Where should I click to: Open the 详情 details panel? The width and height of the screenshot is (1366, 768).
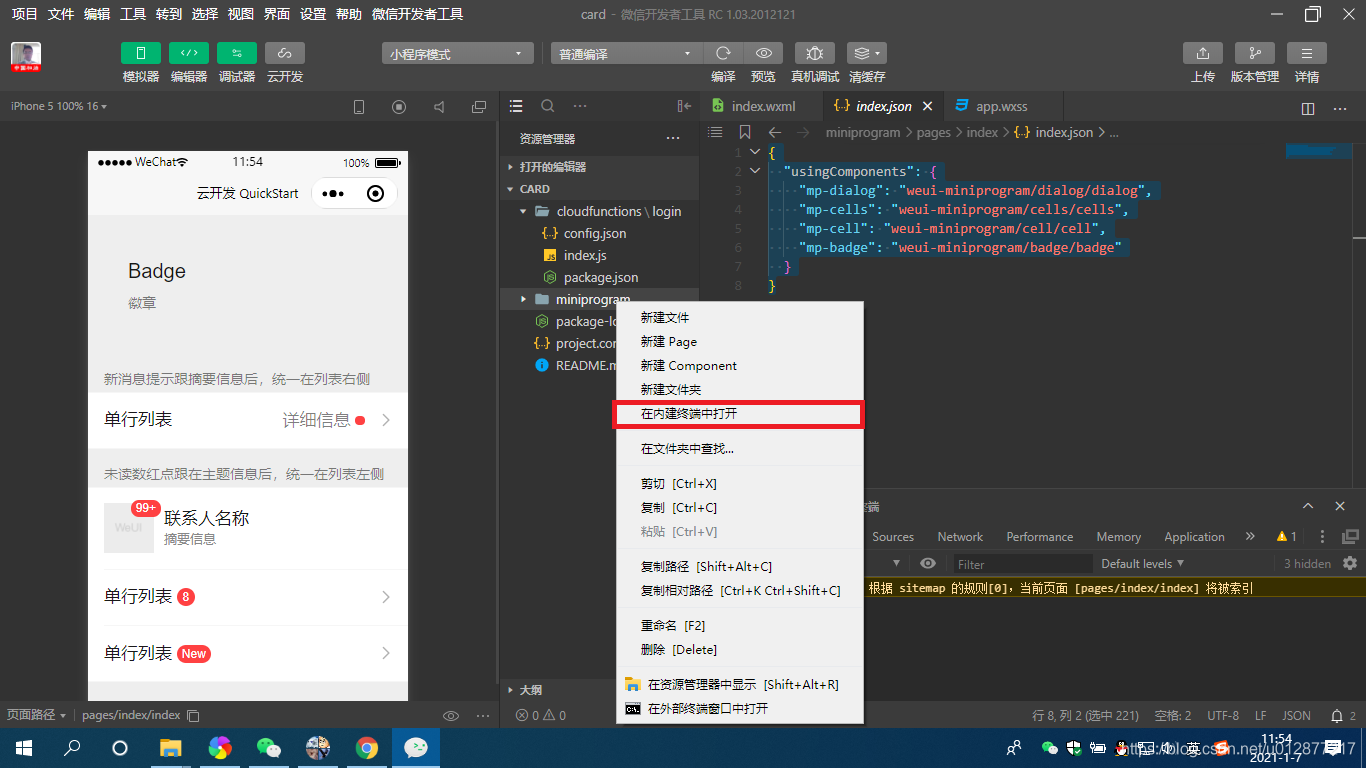tap(1307, 53)
